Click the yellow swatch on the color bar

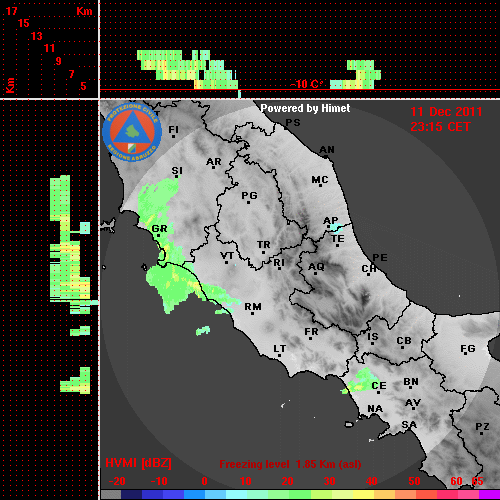(364, 494)
